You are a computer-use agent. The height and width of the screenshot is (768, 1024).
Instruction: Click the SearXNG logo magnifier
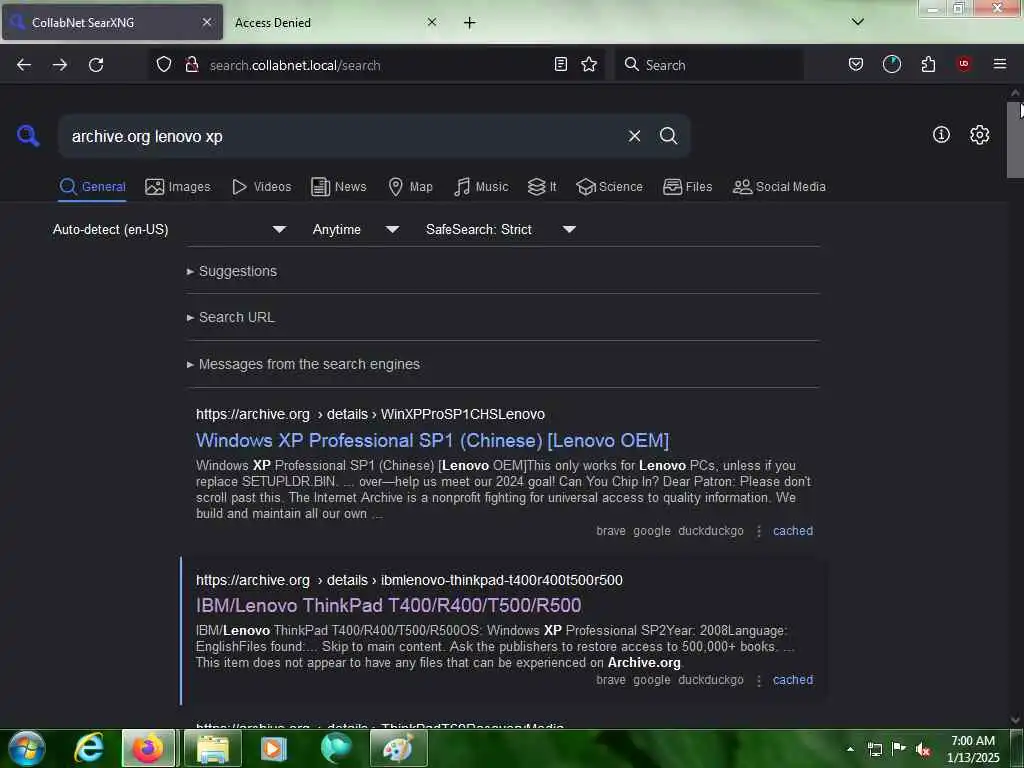tap(28, 136)
